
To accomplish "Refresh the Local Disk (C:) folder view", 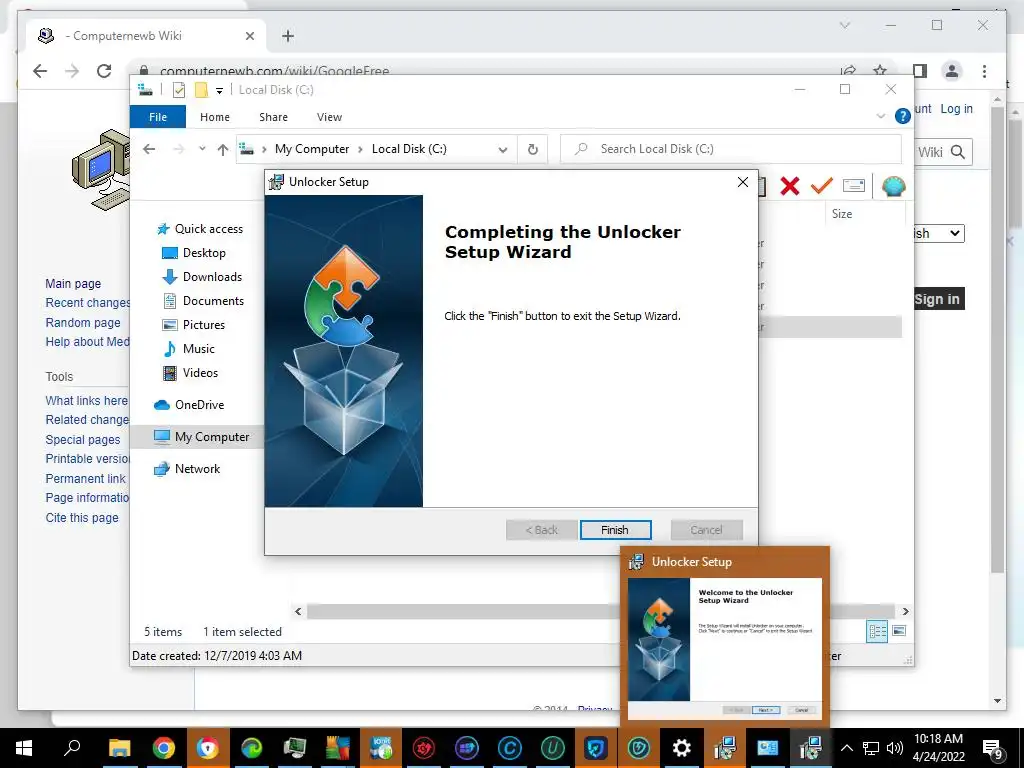I will click(533, 150).
